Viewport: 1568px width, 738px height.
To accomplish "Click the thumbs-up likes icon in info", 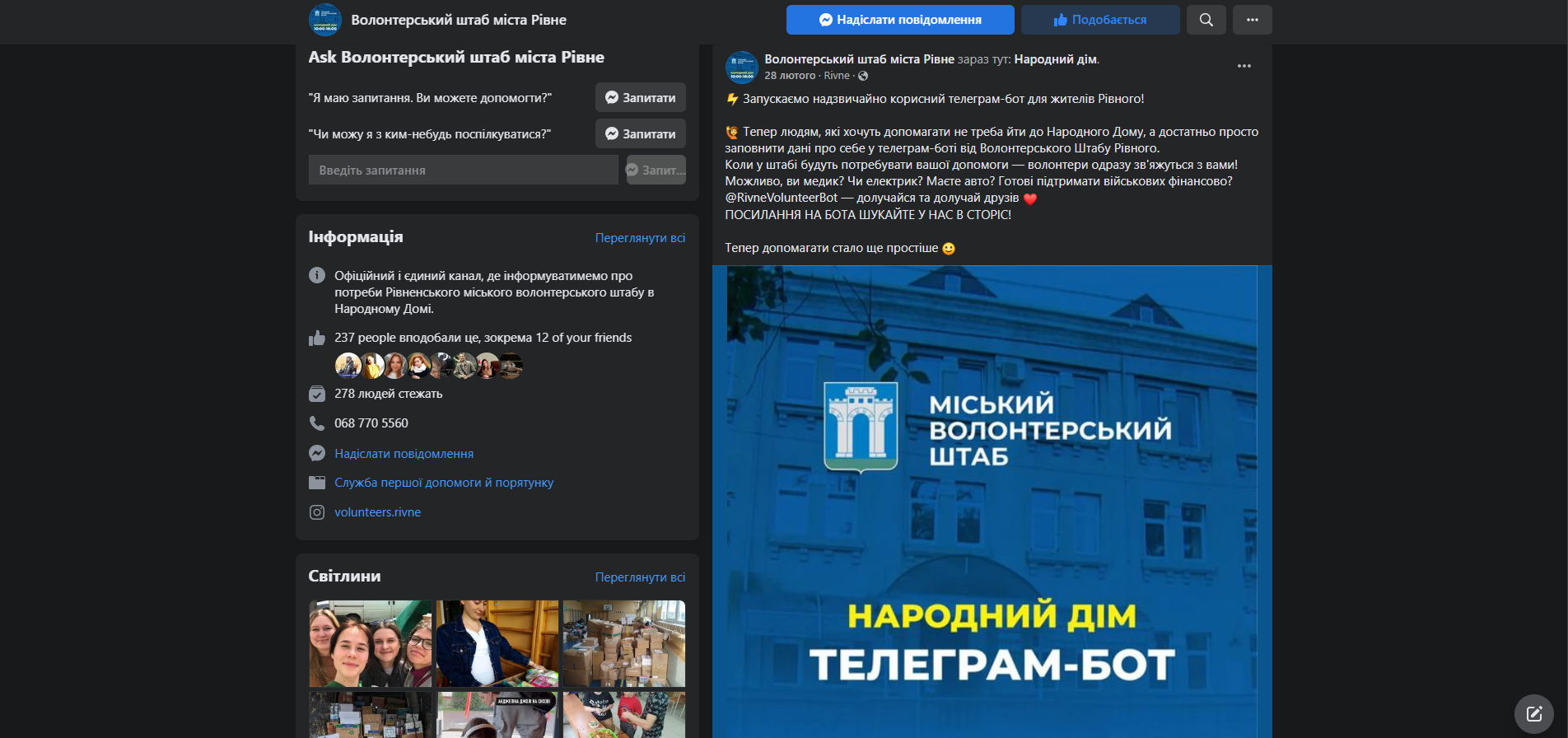I will click(x=317, y=338).
